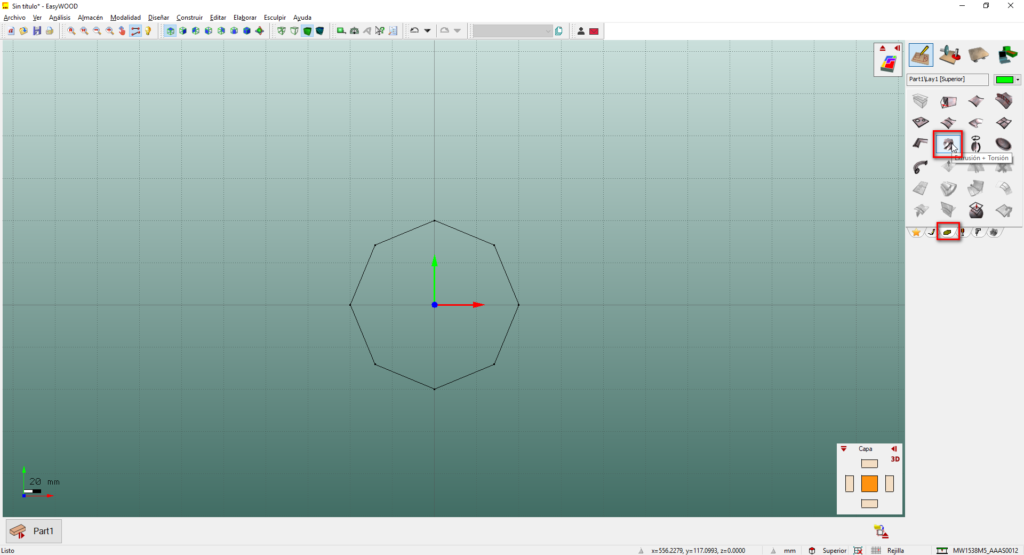
Task: Expand the undo history dropdown arrow
Action: [x=428, y=31]
